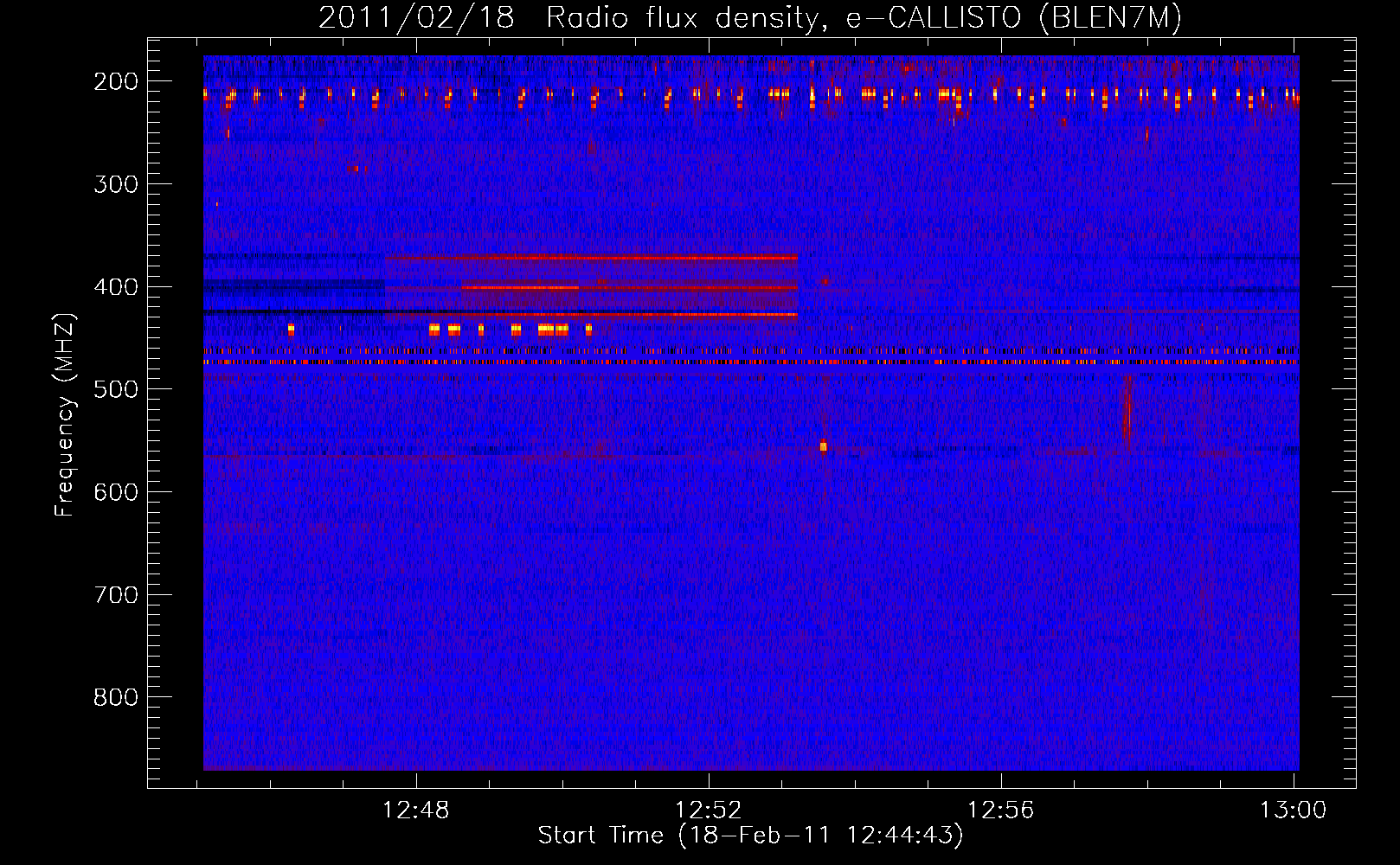Select the 400 frequency tick label
The image size is (1400, 865).
pos(116,287)
